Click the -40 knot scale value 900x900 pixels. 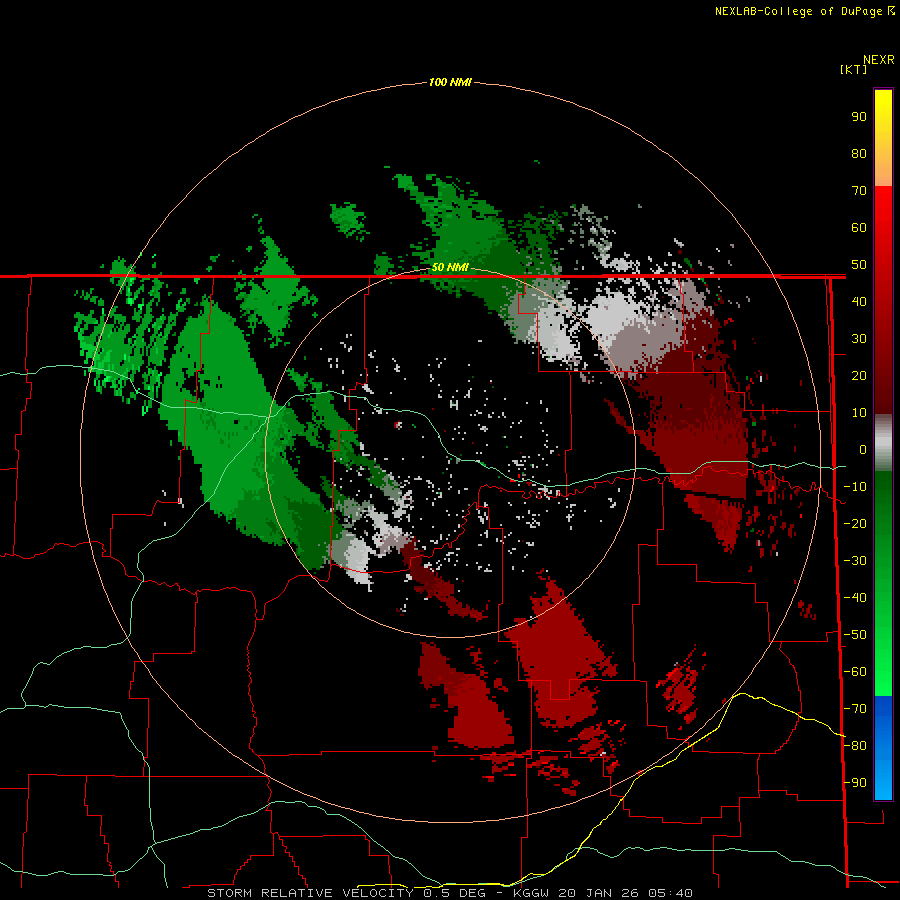pyautogui.click(x=855, y=598)
